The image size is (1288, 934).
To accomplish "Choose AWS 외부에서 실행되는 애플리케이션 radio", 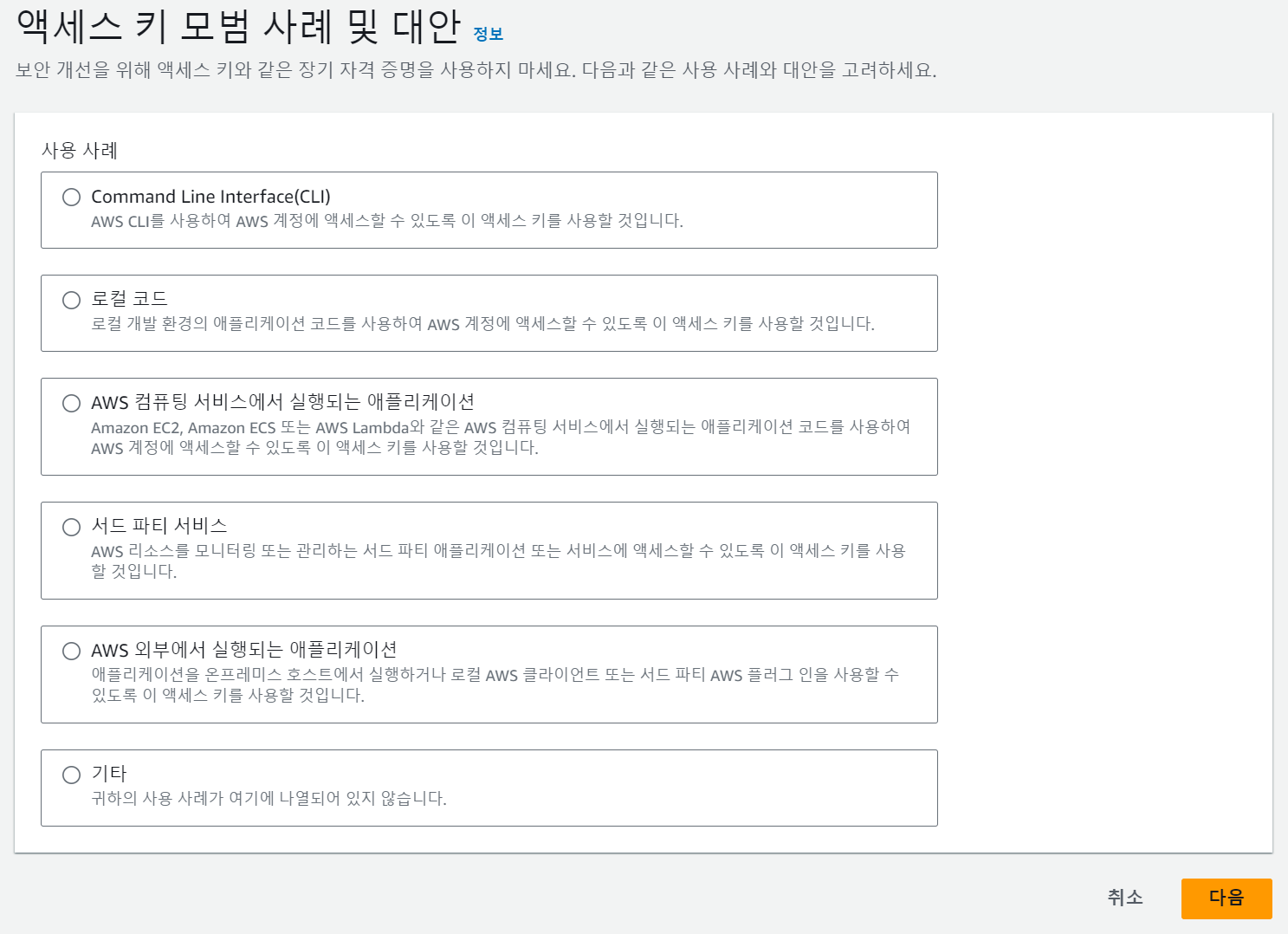I will (x=71, y=651).
